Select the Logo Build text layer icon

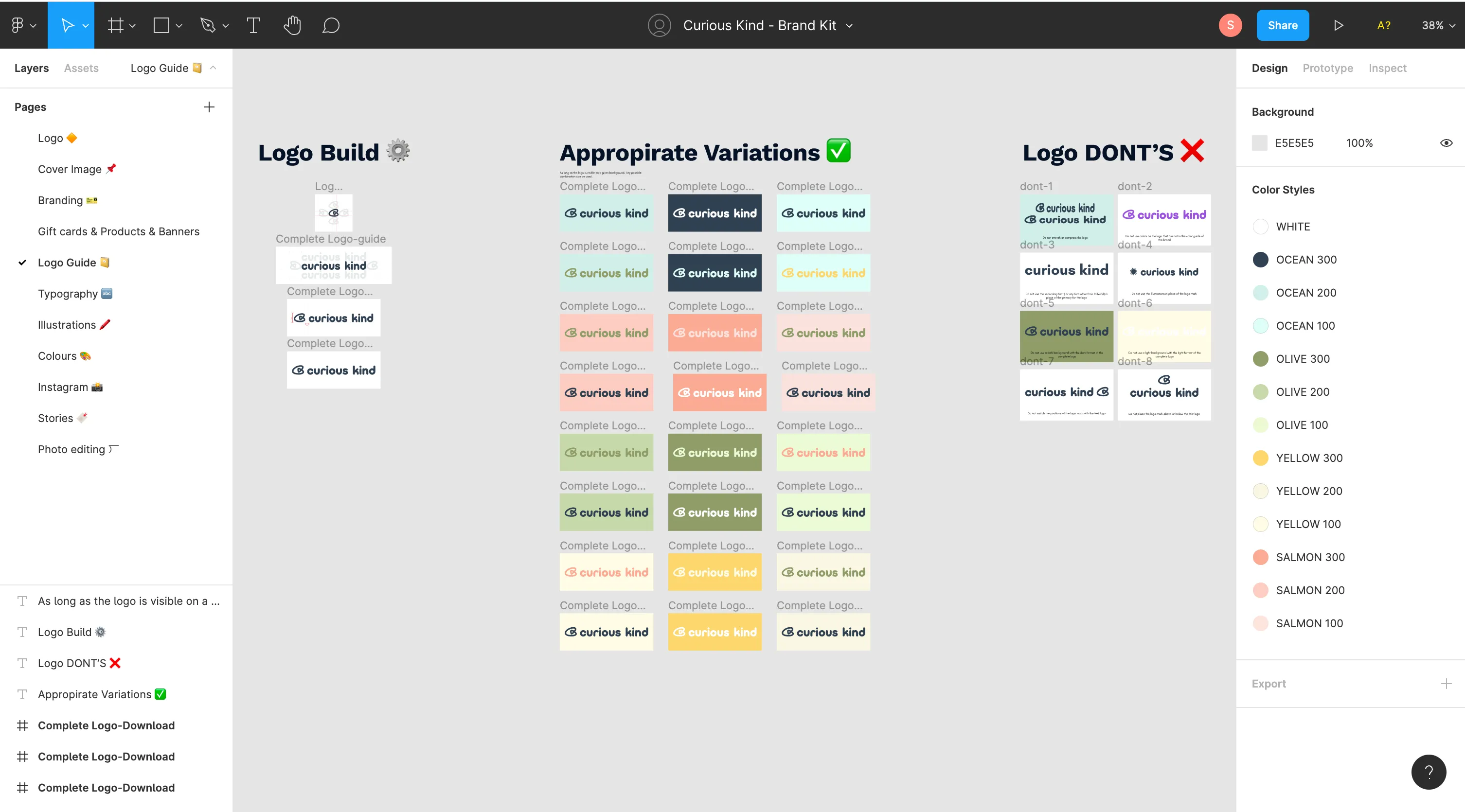22,632
